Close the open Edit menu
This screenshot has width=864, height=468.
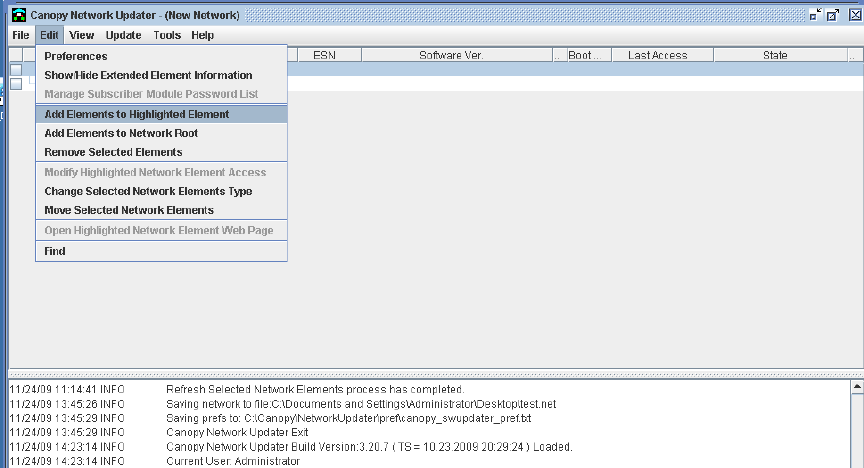tap(49, 35)
